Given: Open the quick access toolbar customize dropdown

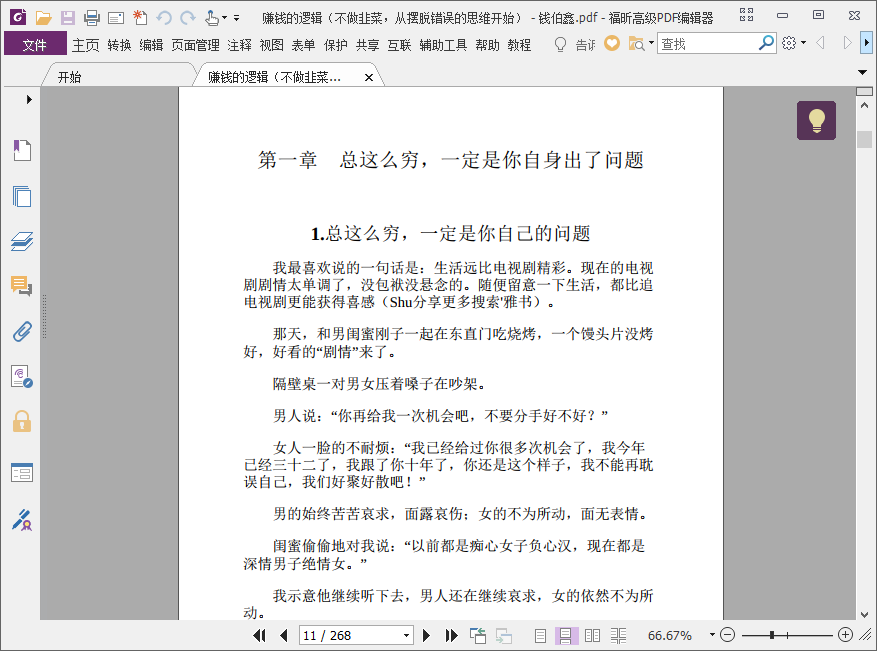Looking at the screenshot, I should [x=237, y=18].
